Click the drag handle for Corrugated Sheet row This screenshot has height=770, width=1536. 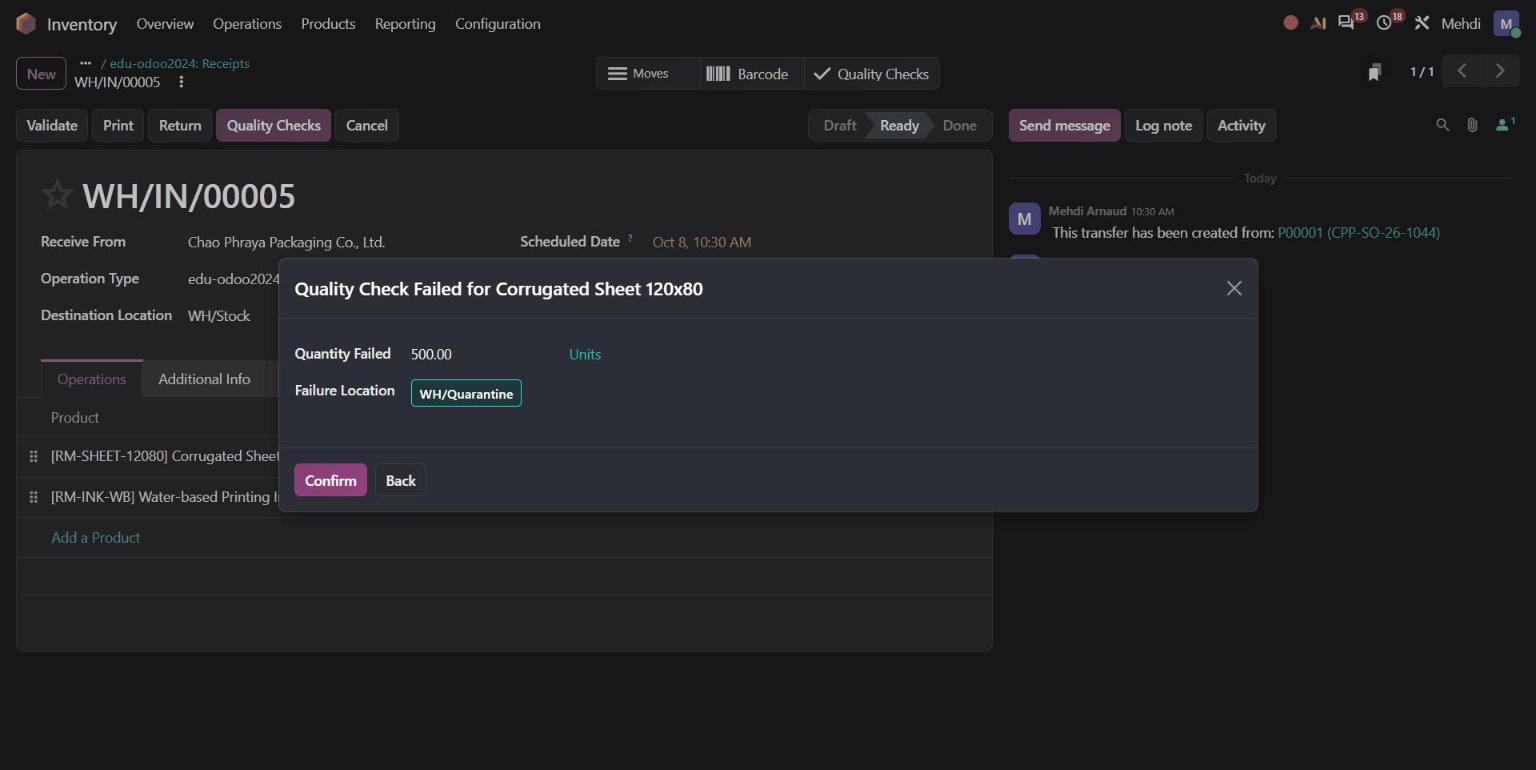click(x=33, y=456)
